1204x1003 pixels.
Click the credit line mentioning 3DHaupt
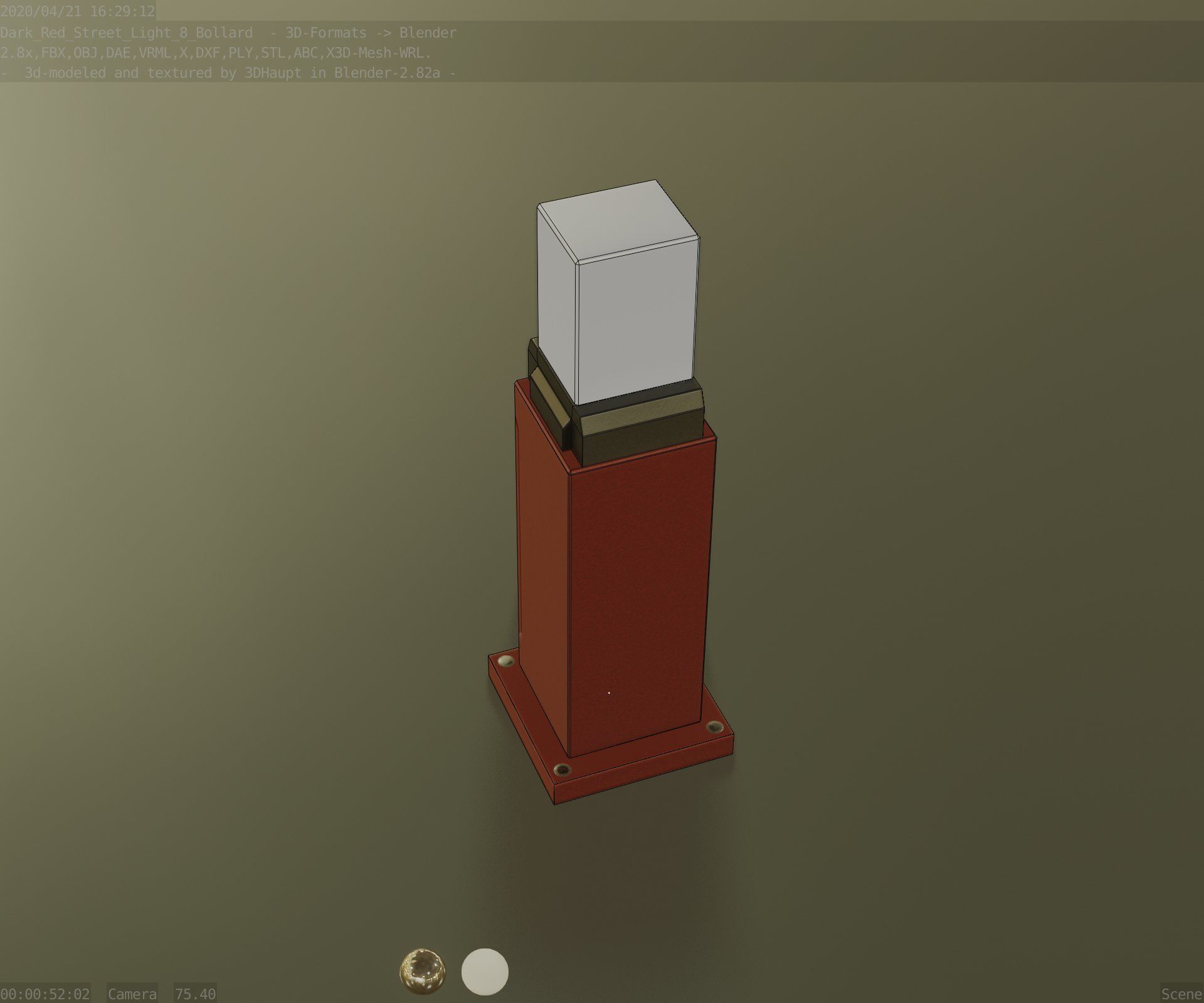[228, 73]
